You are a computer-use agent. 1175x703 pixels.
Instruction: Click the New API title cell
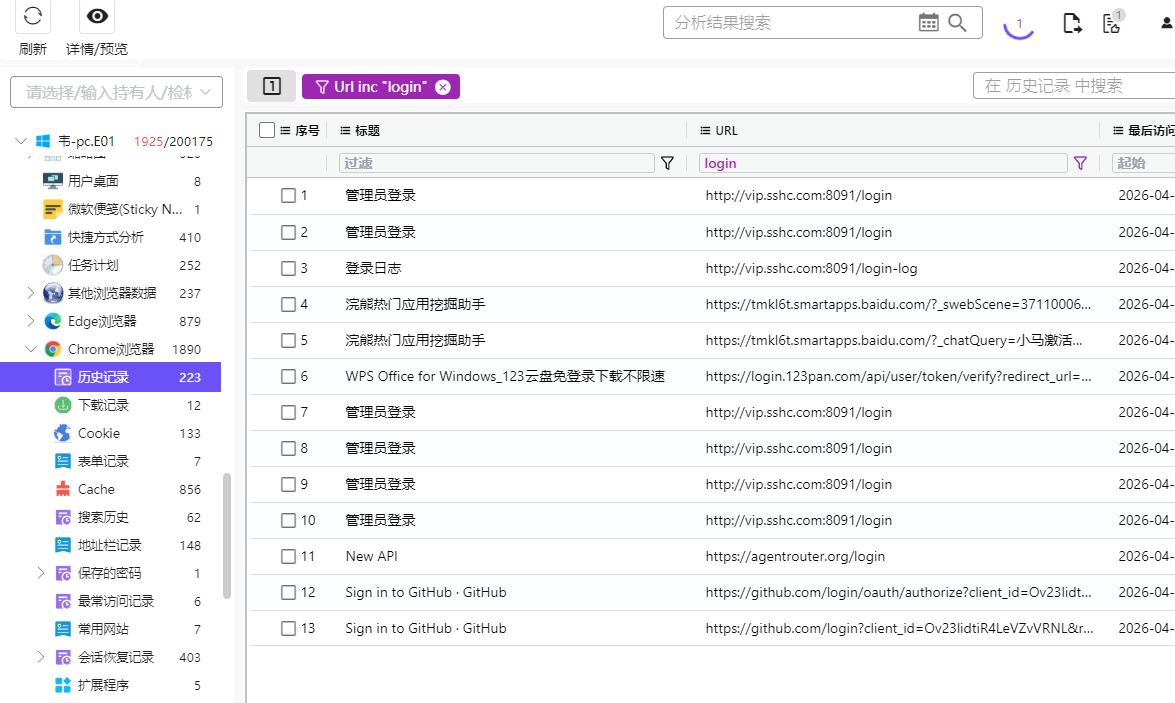[x=371, y=556]
